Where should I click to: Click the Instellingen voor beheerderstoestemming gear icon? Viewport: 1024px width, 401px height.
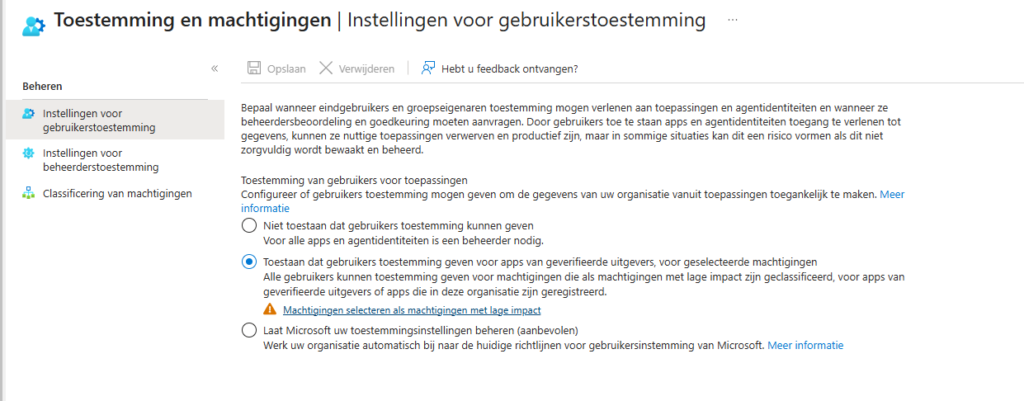coord(28,153)
